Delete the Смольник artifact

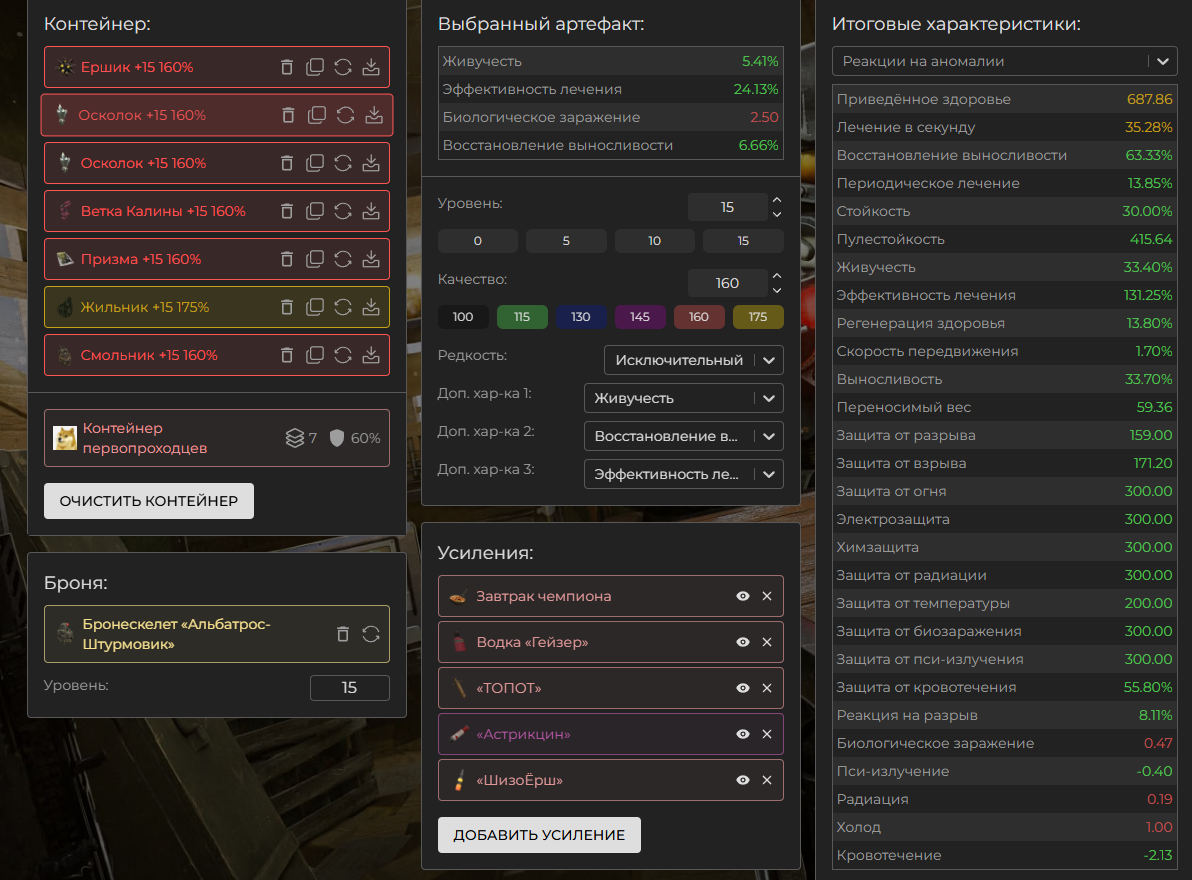287,355
